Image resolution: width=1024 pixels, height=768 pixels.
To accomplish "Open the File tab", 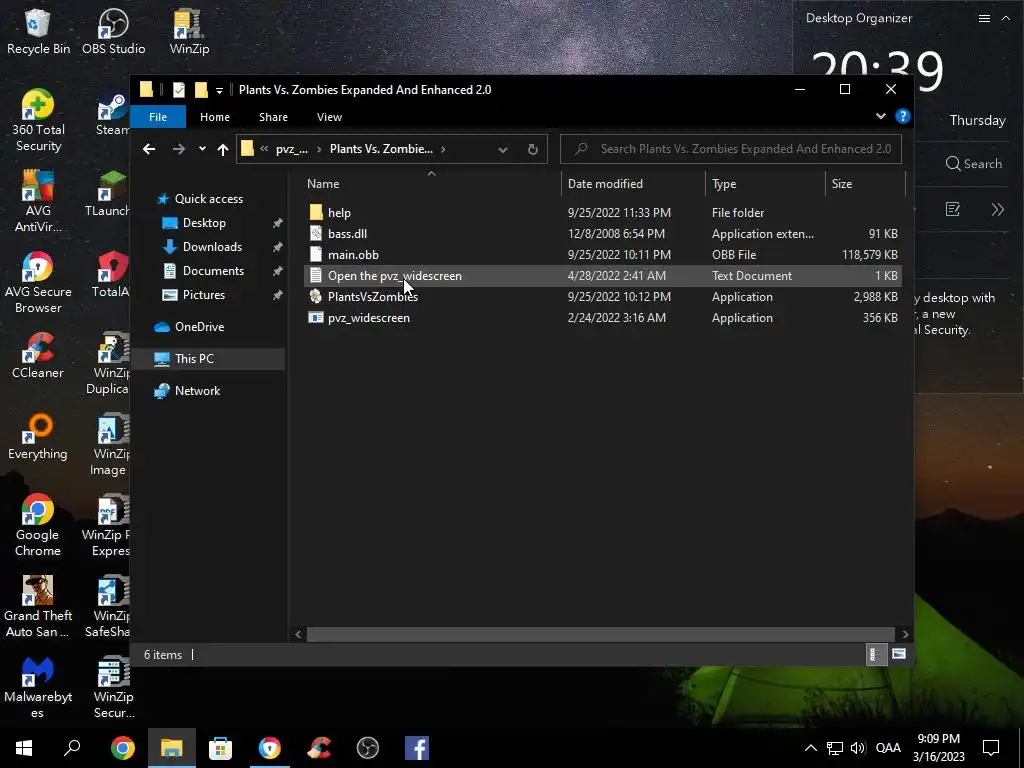I will (158, 116).
